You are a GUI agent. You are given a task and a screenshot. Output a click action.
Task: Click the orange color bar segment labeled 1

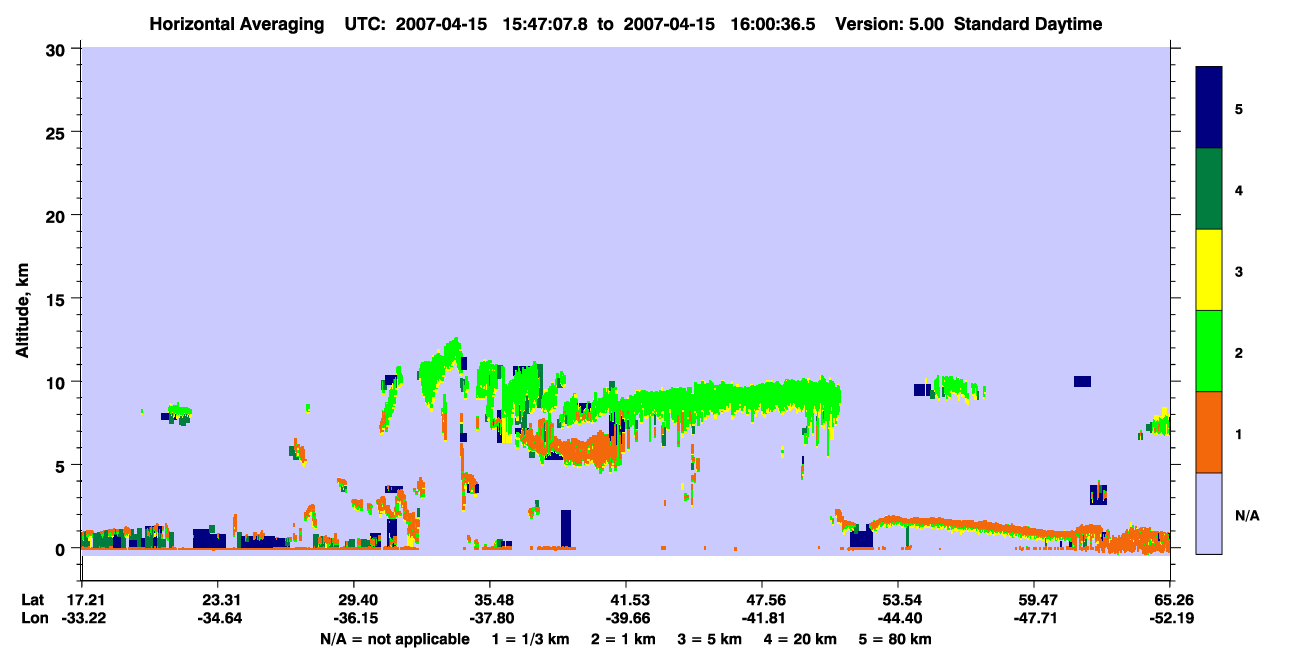coord(1209,432)
